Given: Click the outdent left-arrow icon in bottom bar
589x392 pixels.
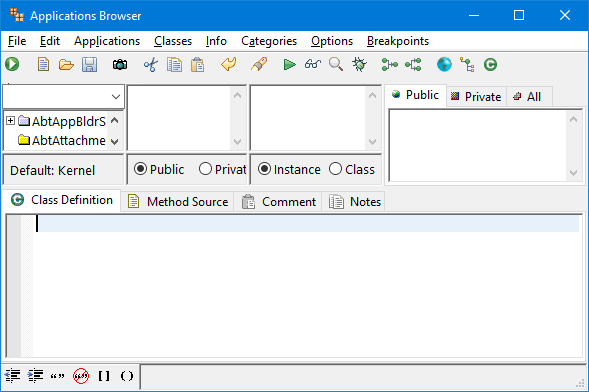Looking at the screenshot, I should [12, 375].
